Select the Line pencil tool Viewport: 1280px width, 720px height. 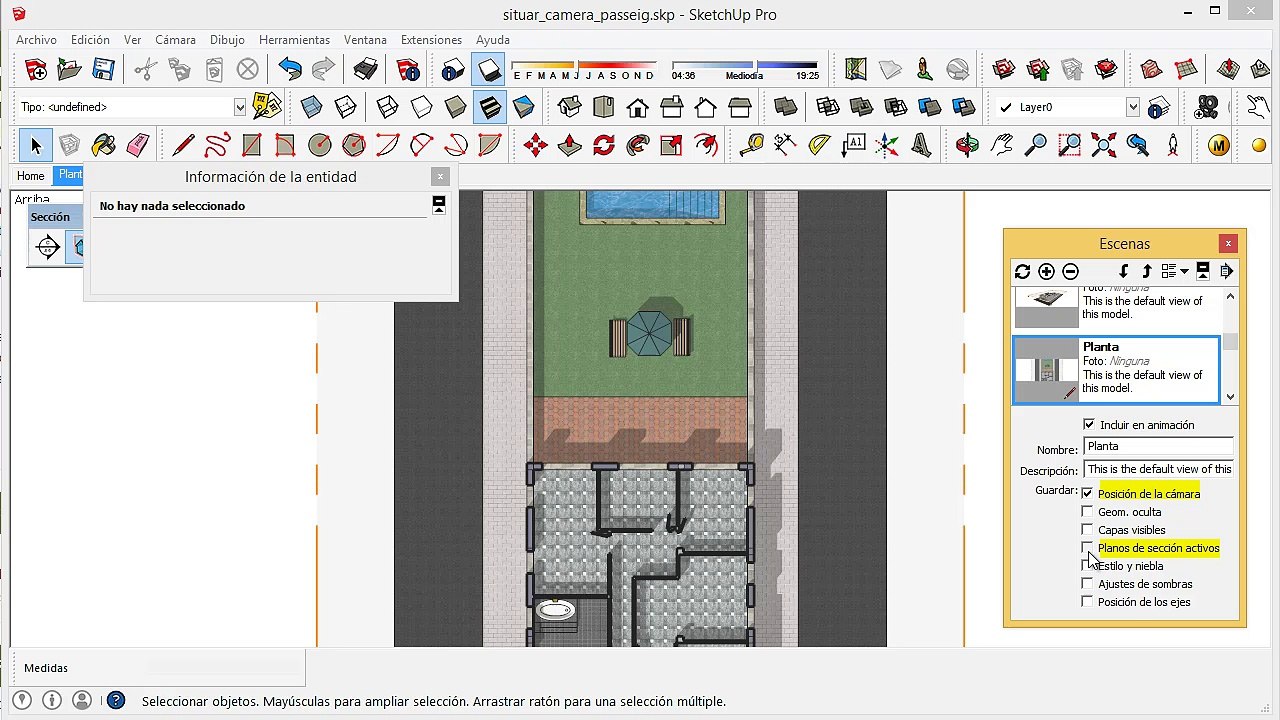[x=183, y=146]
